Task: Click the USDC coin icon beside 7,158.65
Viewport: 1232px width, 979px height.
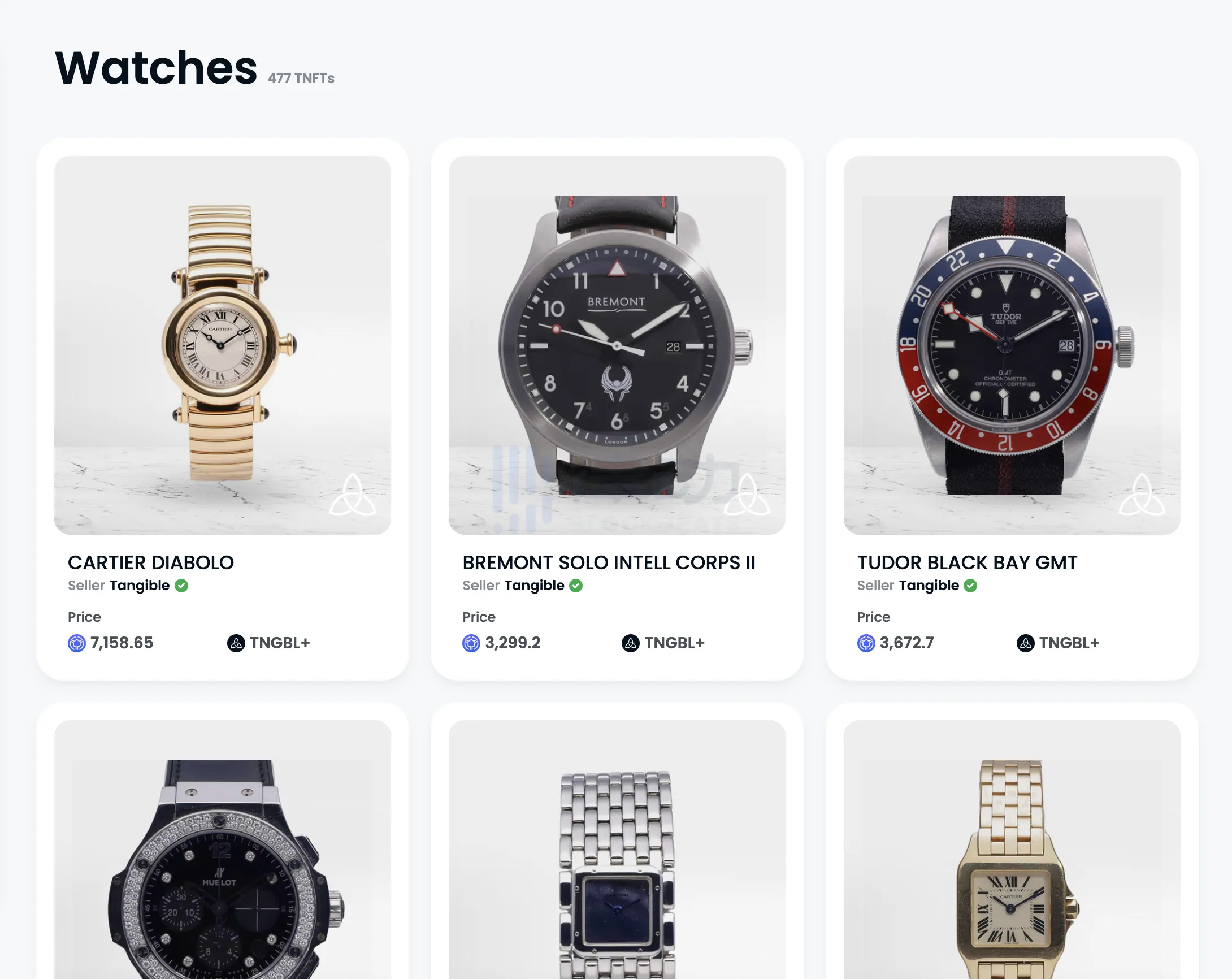Action: (76, 643)
